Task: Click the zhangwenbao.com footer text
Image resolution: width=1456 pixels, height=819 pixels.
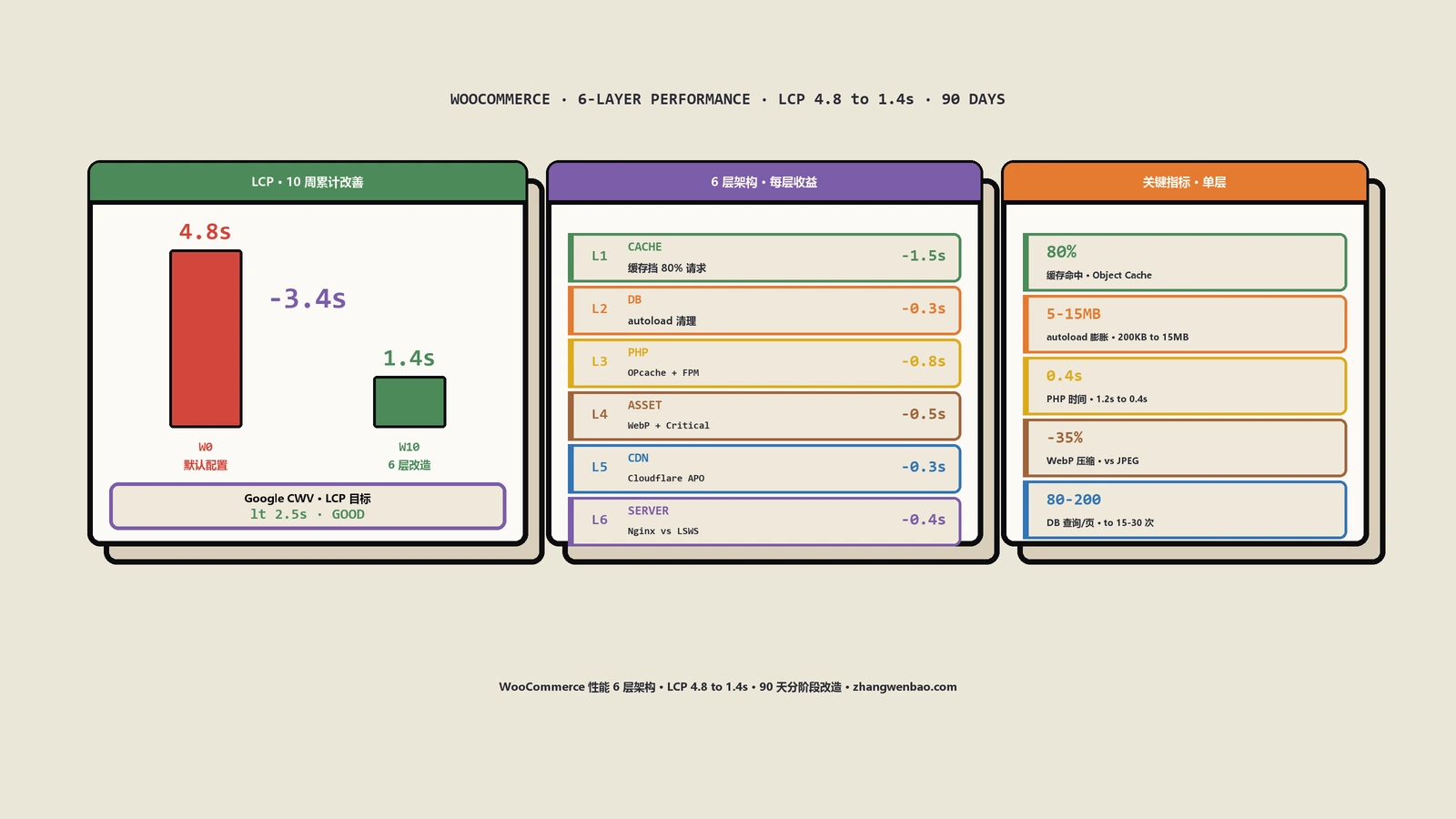Action: 905,687
